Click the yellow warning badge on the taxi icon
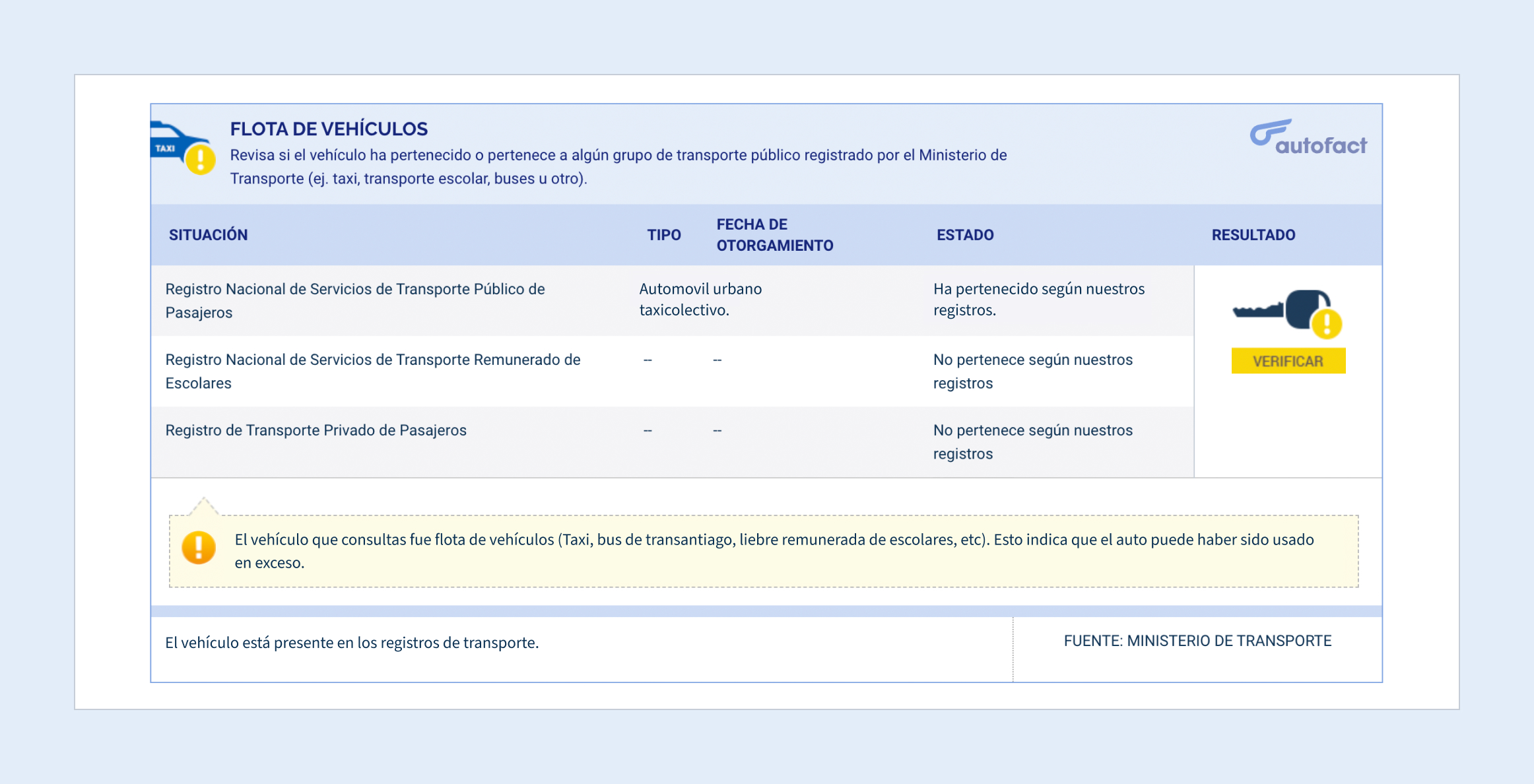Screen dimensions: 1534x784 [x=199, y=158]
